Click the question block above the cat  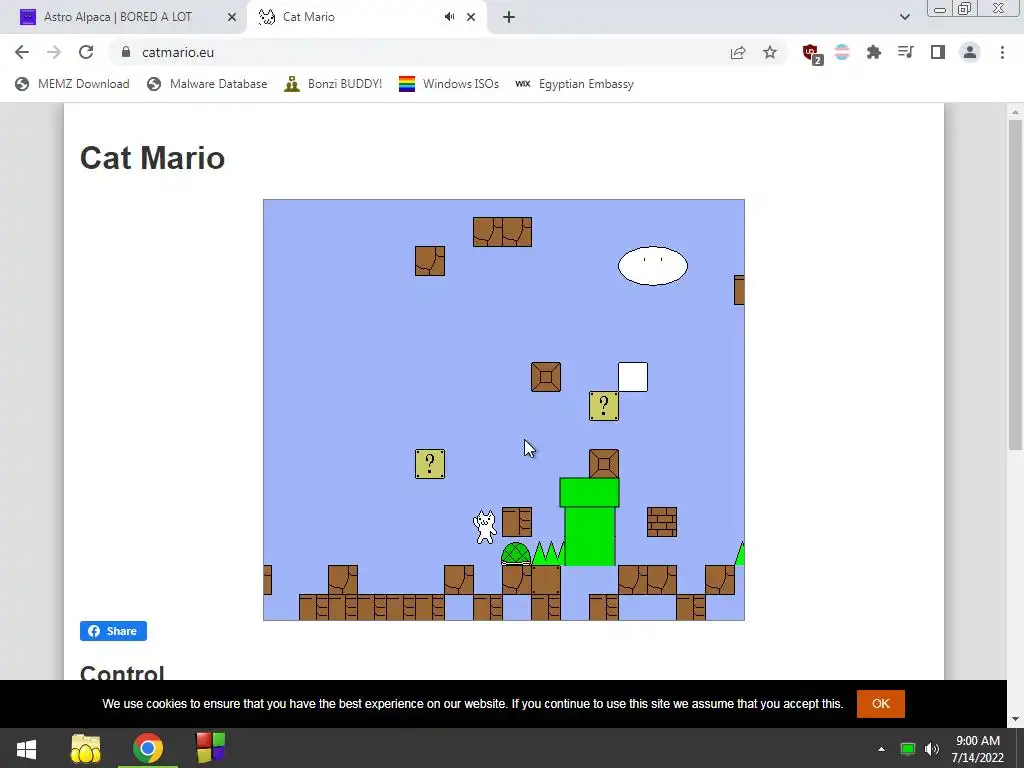click(430, 464)
